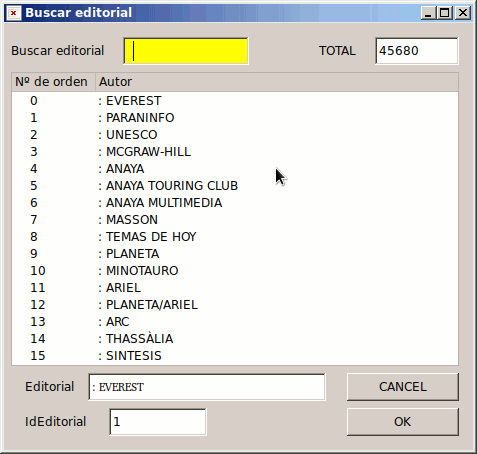Screen dimensions: 477x454
Task: Select the THASSÀLIA editorial
Action: [235, 339]
